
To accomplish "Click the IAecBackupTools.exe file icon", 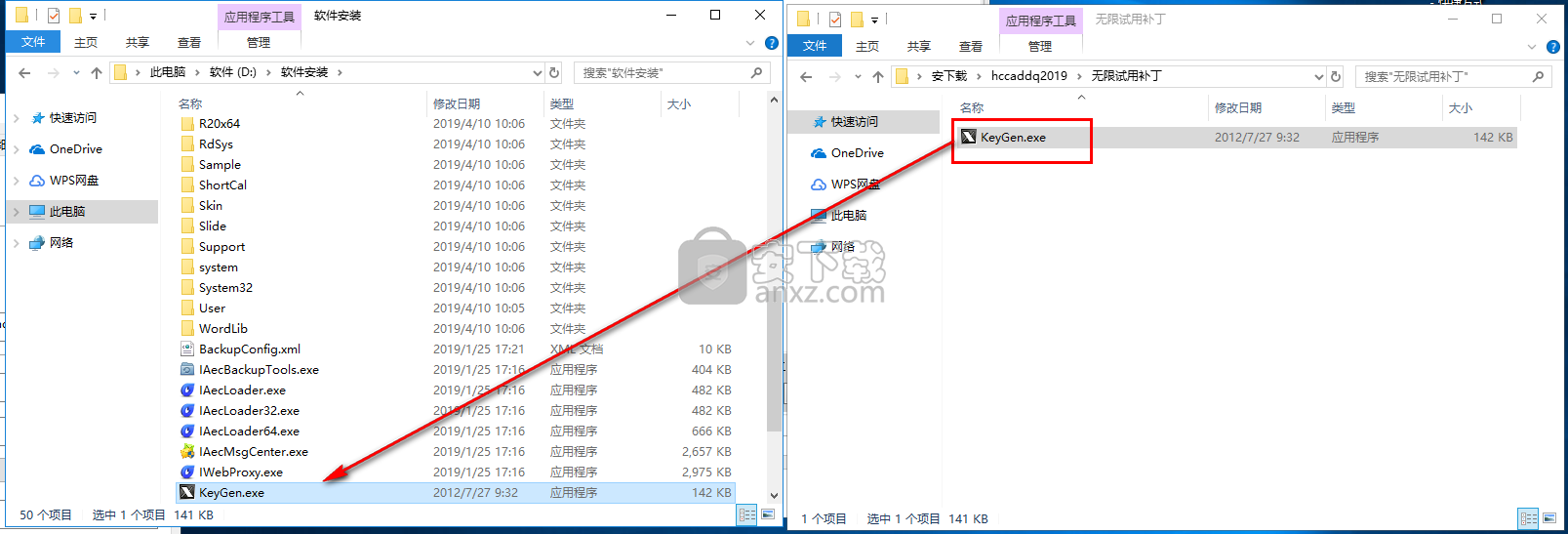I will (x=187, y=370).
